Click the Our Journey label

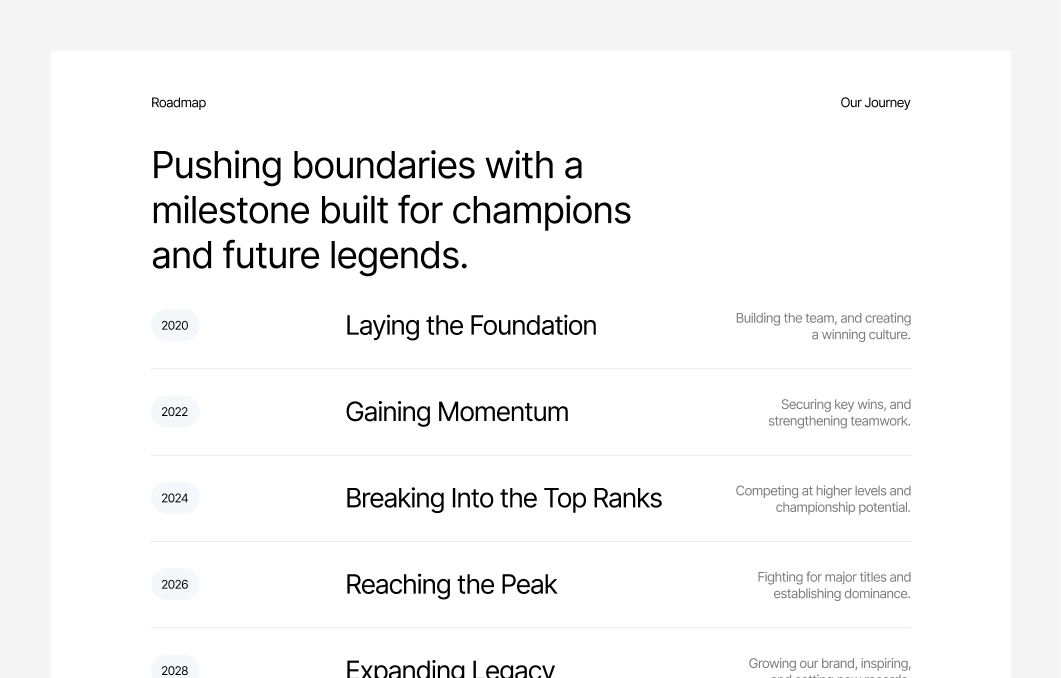coord(875,103)
